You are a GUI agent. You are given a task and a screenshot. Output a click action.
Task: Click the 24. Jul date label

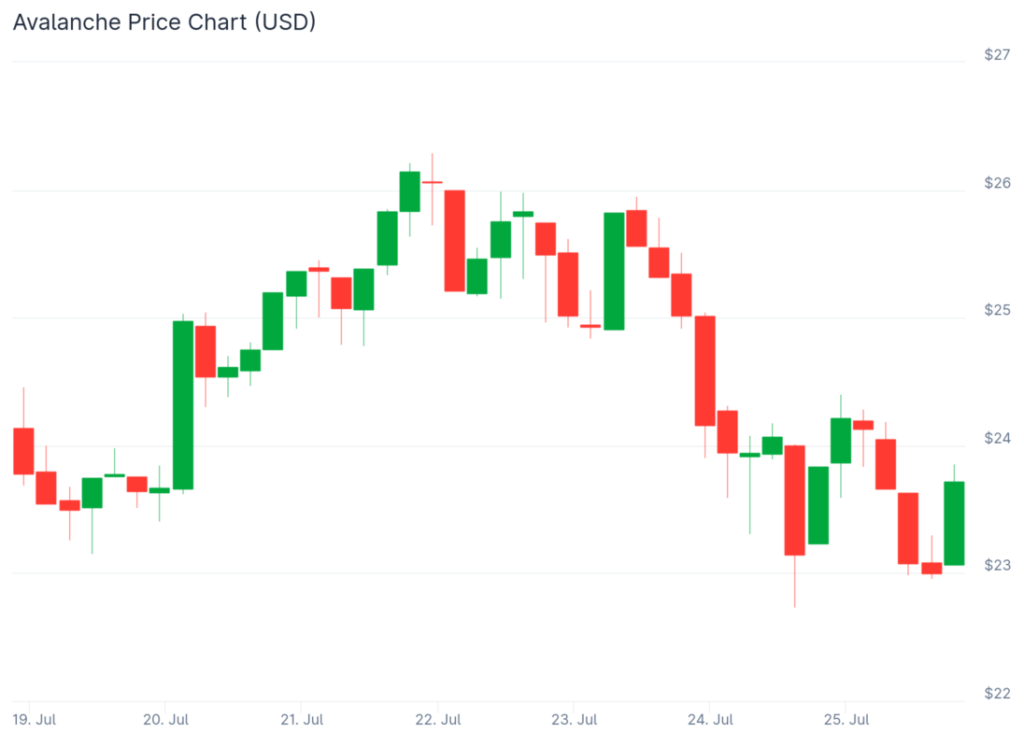point(708,719)
